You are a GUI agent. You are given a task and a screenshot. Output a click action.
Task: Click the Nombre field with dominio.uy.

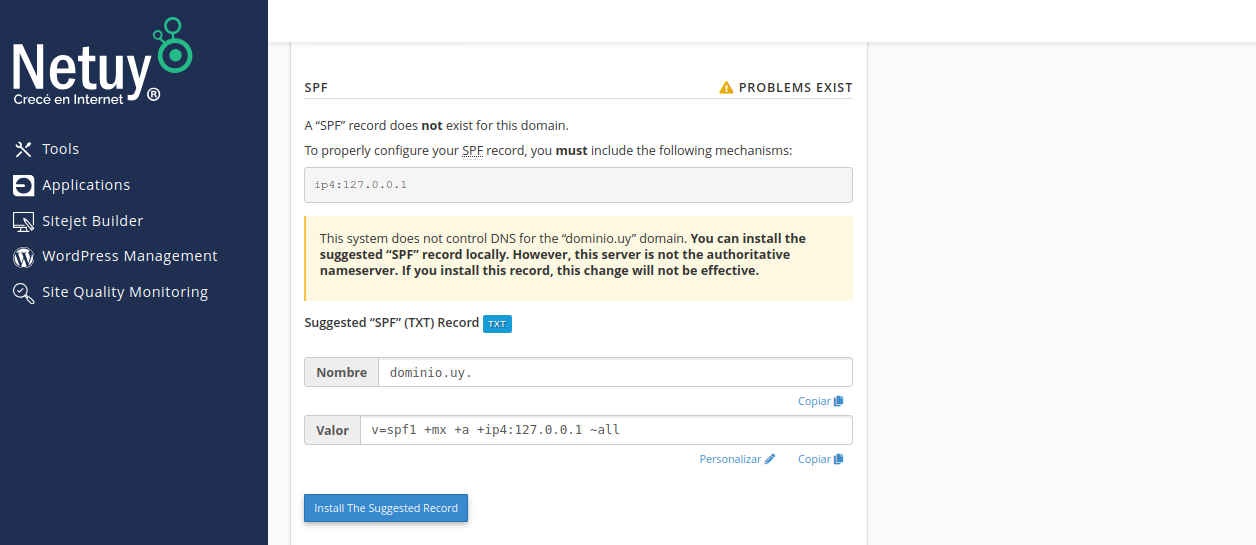click(x=614, y=372)
